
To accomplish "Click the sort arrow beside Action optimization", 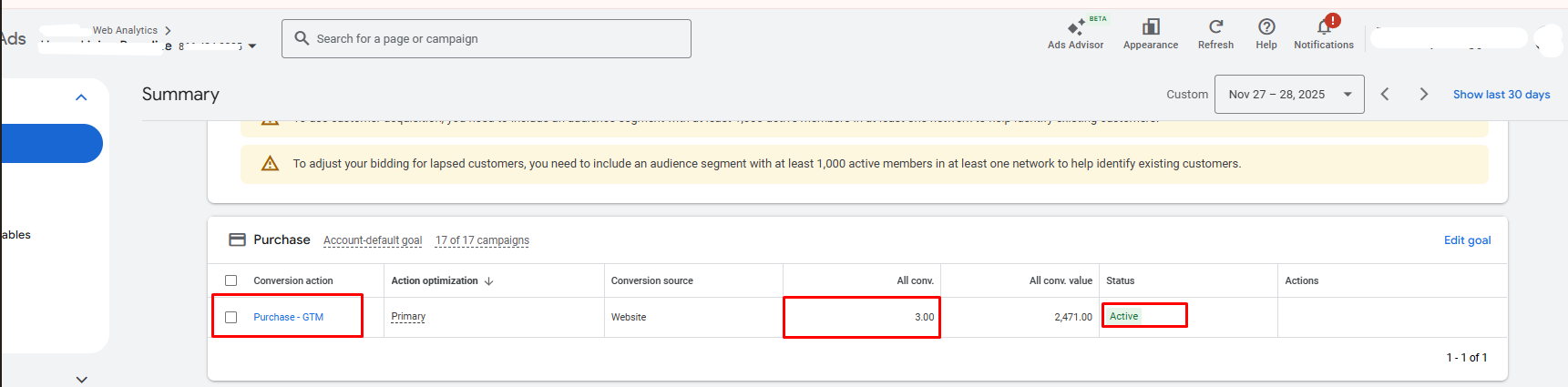I will pyautogui.click(x=489, y=281).
